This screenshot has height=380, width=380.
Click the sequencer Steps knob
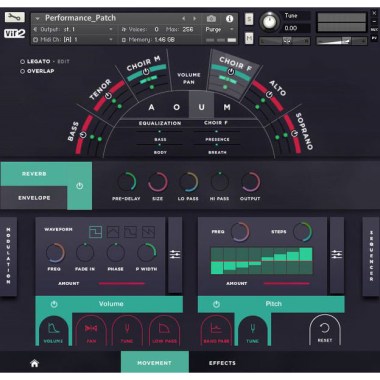click(x=302, y=232)
